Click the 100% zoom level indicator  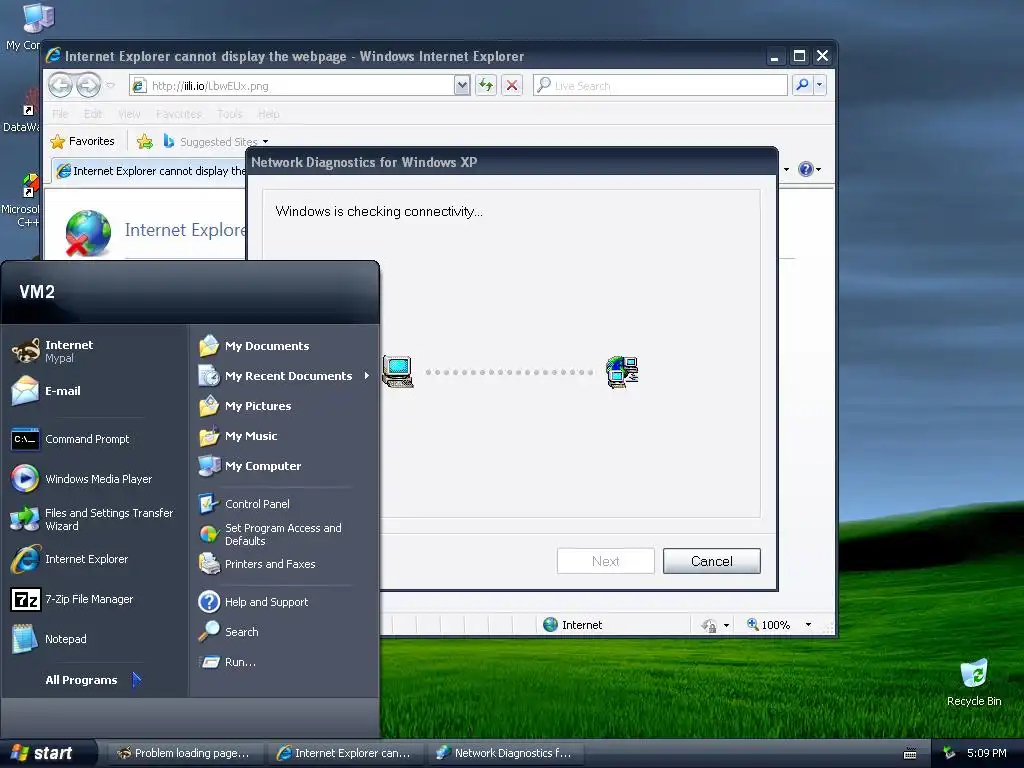(769, 625)
